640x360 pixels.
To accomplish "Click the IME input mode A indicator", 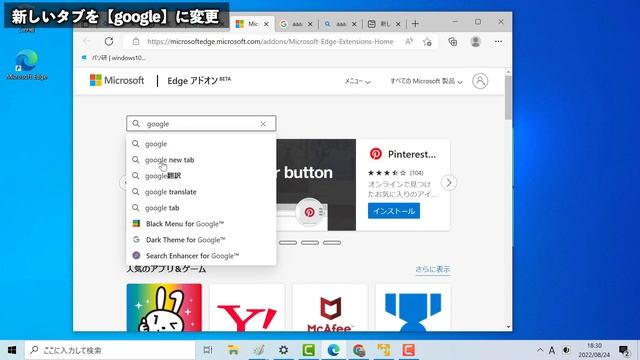I will click(x=552, y=350).
